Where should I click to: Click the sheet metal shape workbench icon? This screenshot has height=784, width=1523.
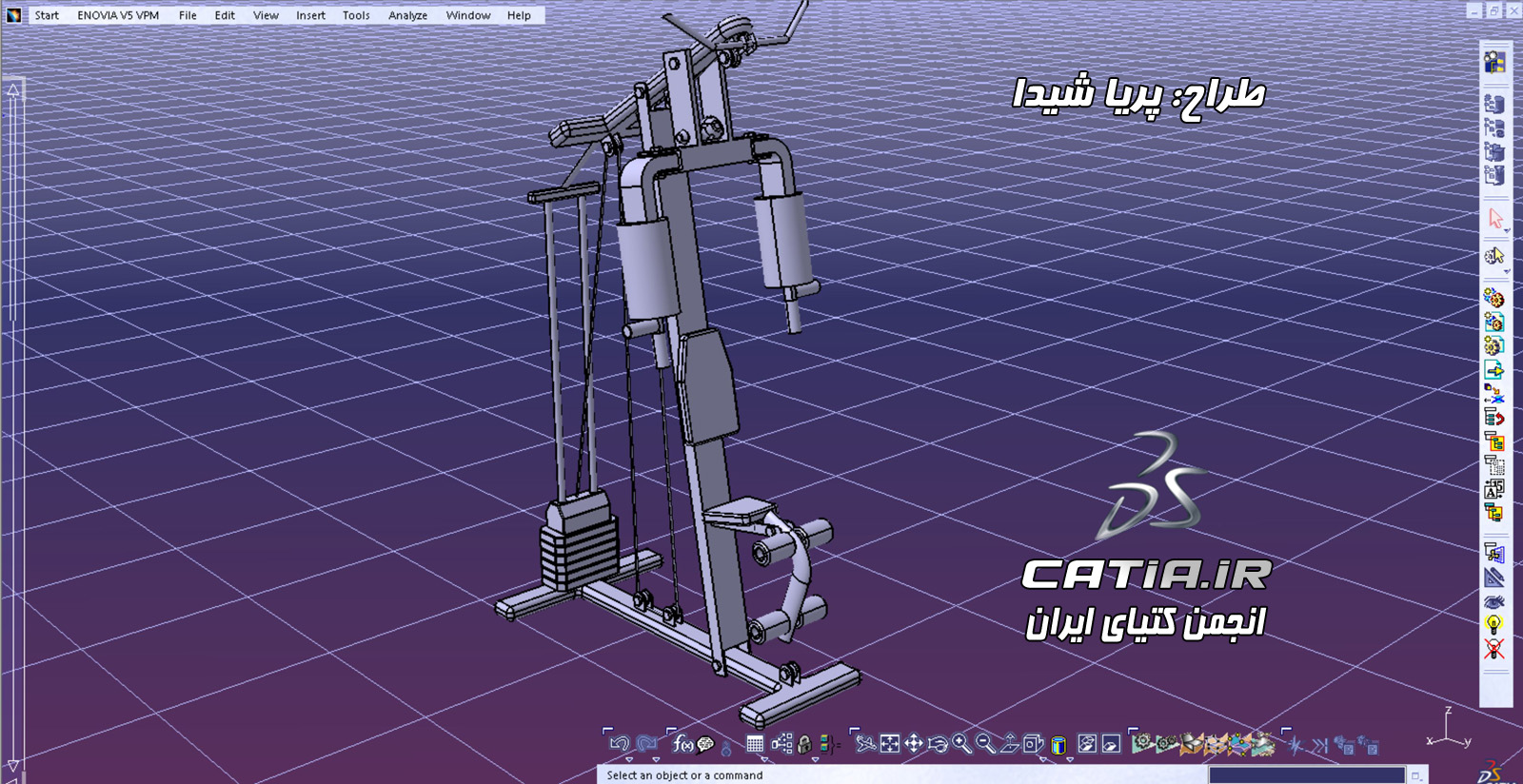tap(1191, 743)
